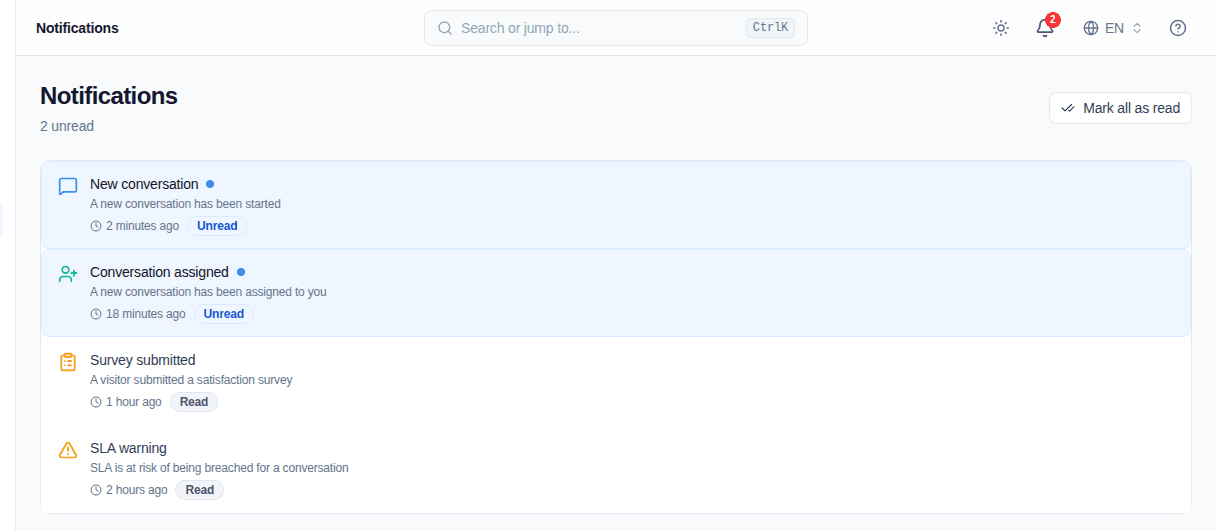Click the Unread badge on New conversation
This screenshot has width=1216, height=530.
(x=217, y=226)
